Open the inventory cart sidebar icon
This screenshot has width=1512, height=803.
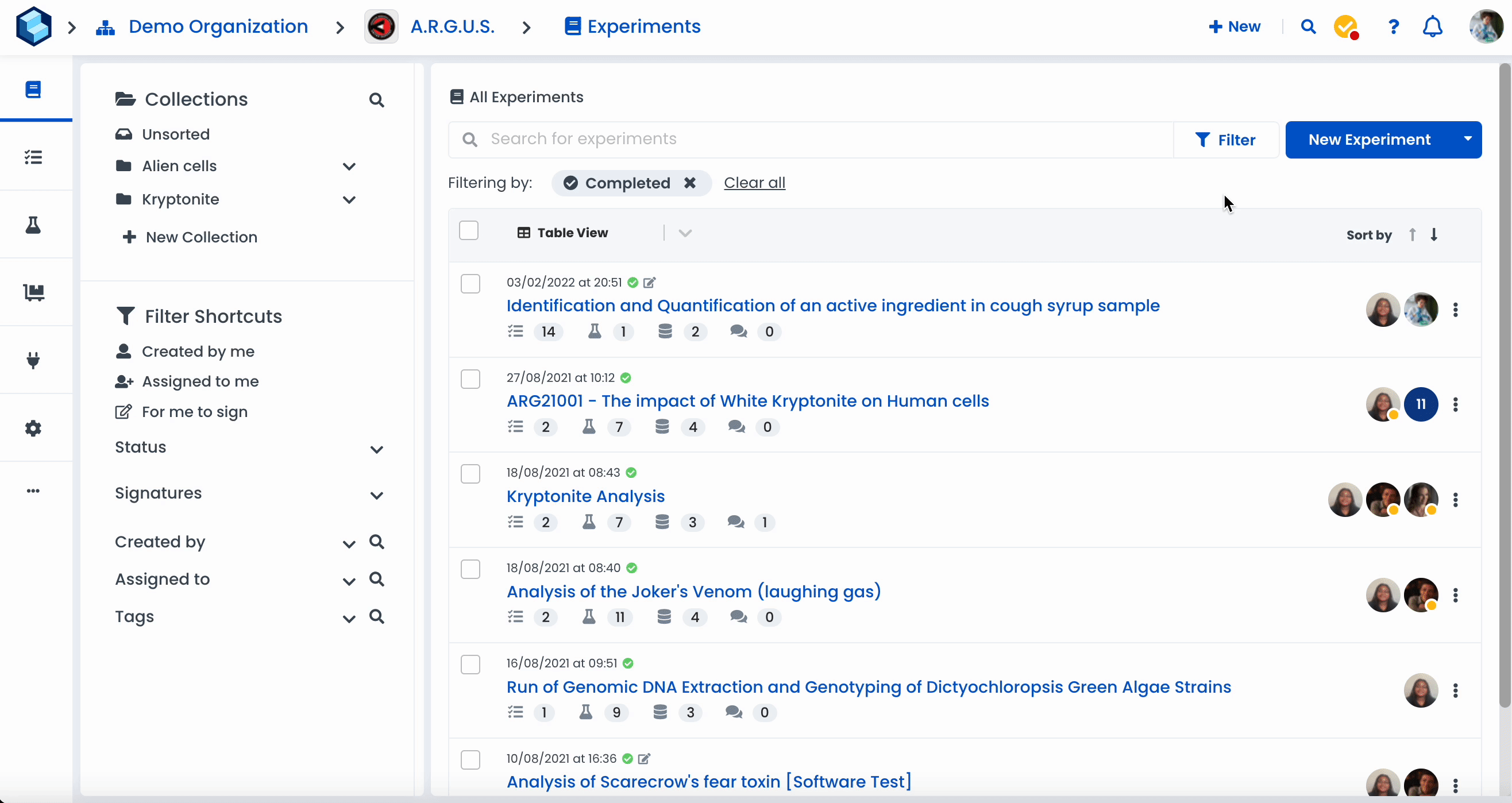33,292
